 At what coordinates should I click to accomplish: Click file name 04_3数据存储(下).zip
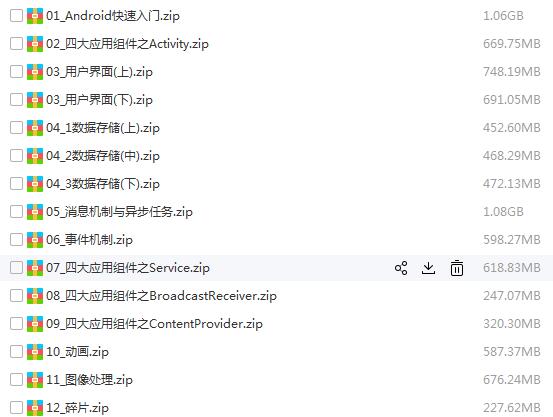pyautogui.click(x=103, y=184)
